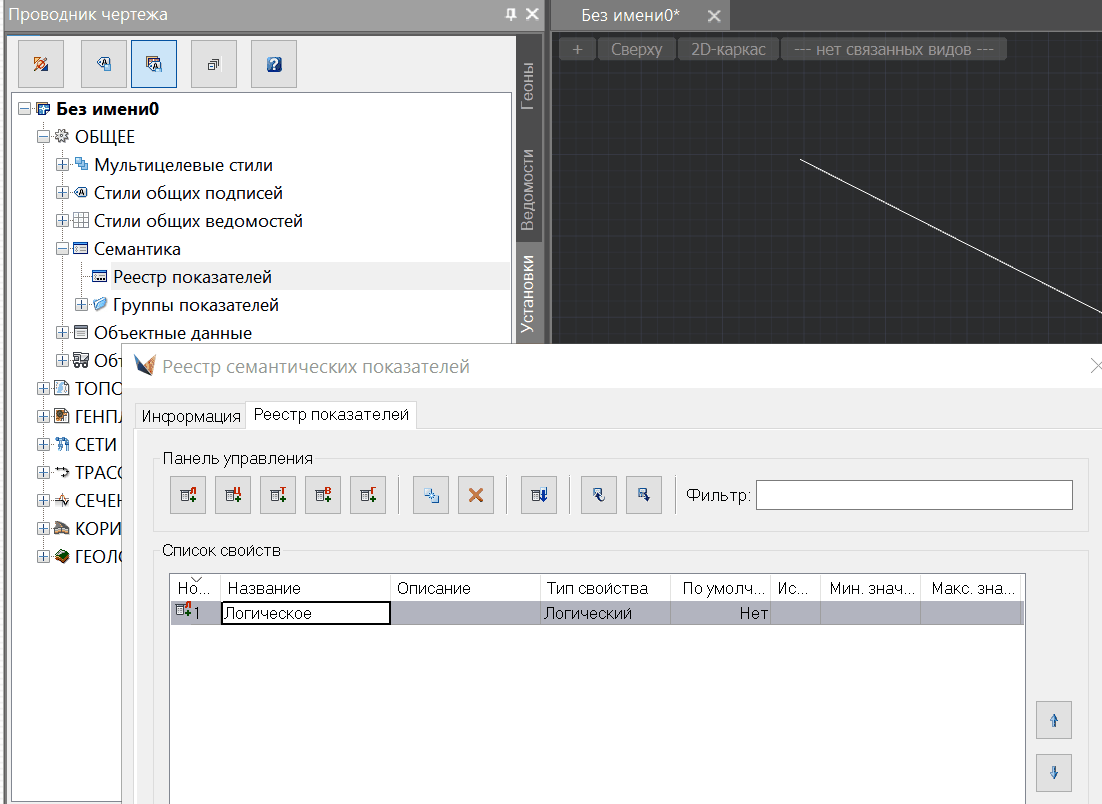The width and height of the screenshot is (1102, 804).
Task: Click into the Фильтр input field
Action: click(913, 495)
